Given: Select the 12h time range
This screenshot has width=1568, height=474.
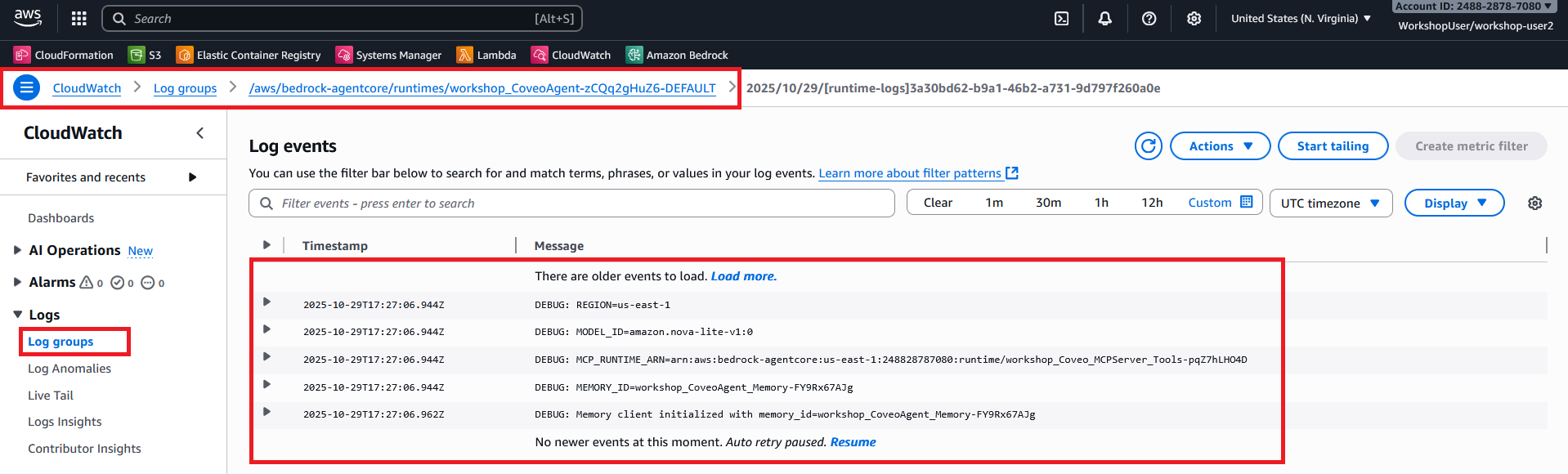Looking at the screenshot, I should tap(1152, 203).
